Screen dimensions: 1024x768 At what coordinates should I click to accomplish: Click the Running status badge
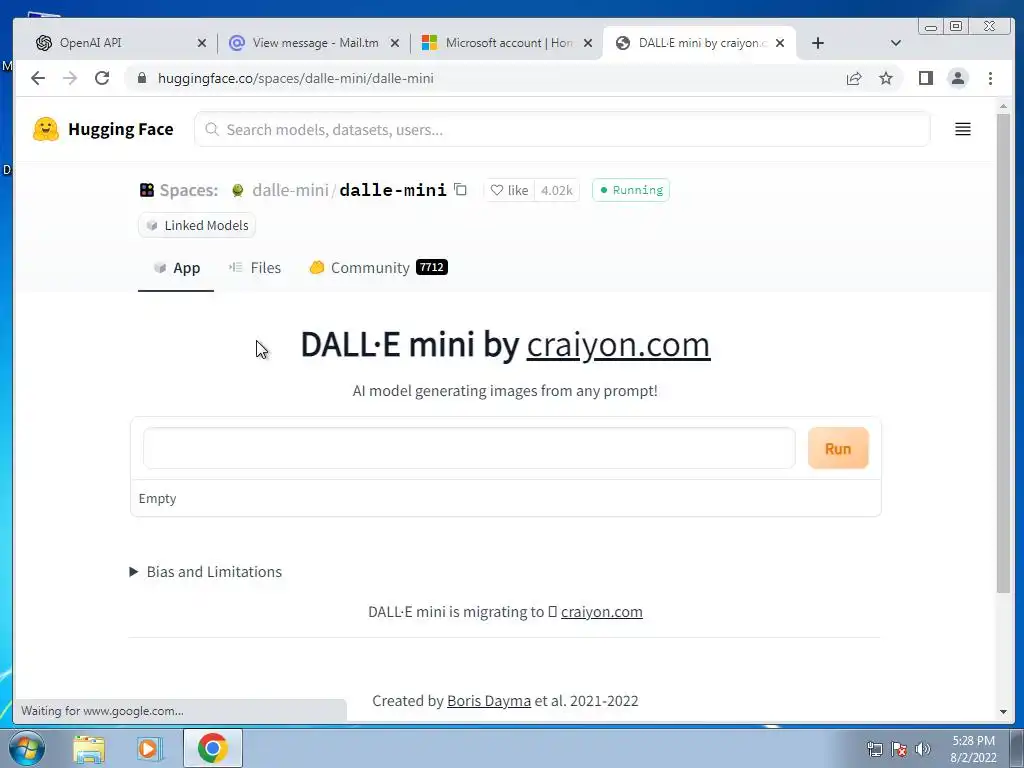[x=630, y=190]
